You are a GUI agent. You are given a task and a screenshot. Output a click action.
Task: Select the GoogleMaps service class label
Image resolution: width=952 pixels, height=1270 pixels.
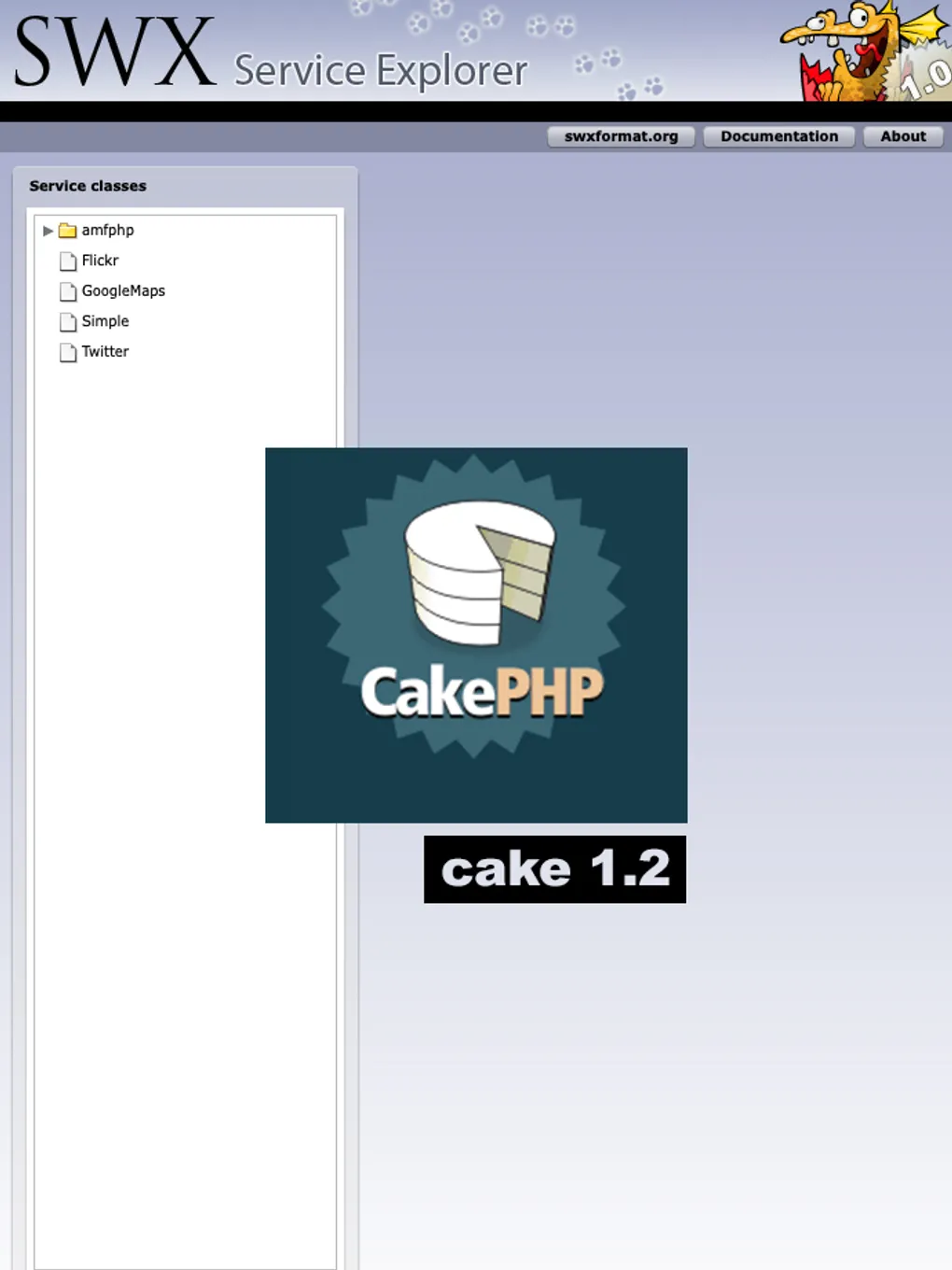point(123,290)
